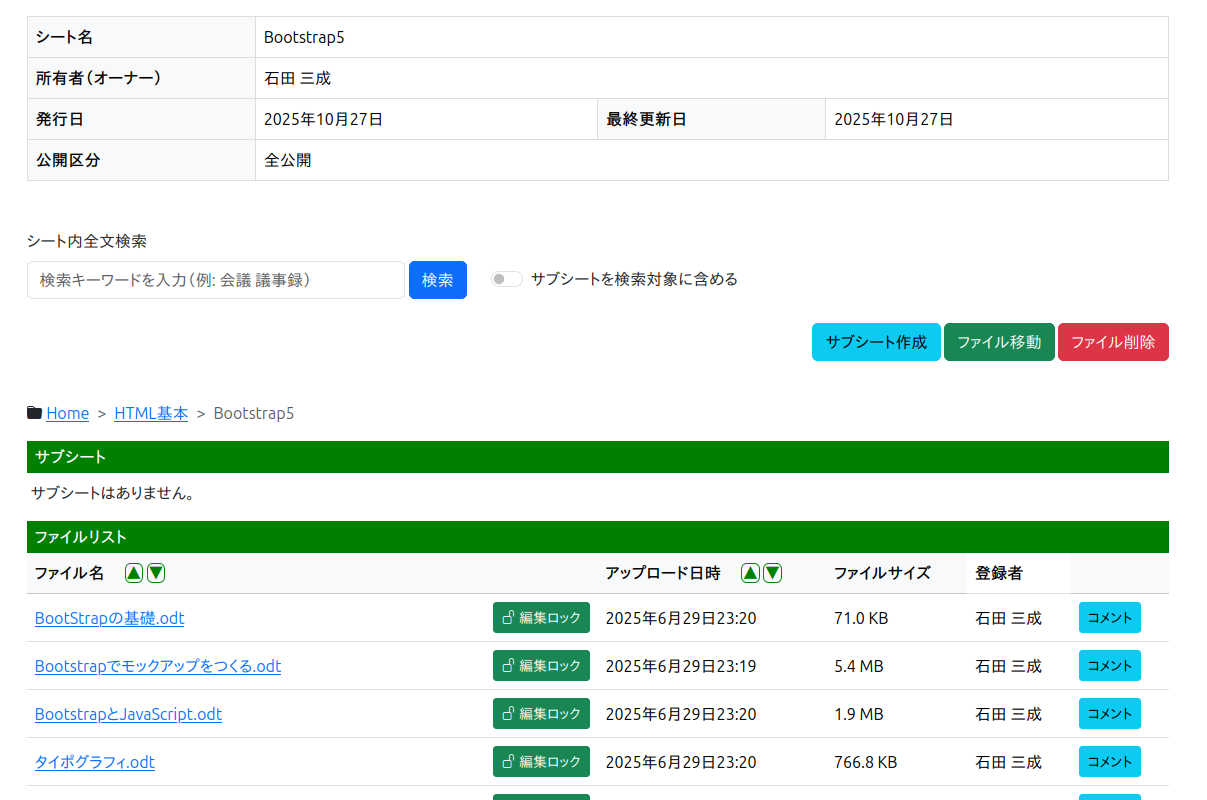The image size is (1207, 800).
Task: Sort file name ascending with up arrow
Action: (x=134, y=573)
